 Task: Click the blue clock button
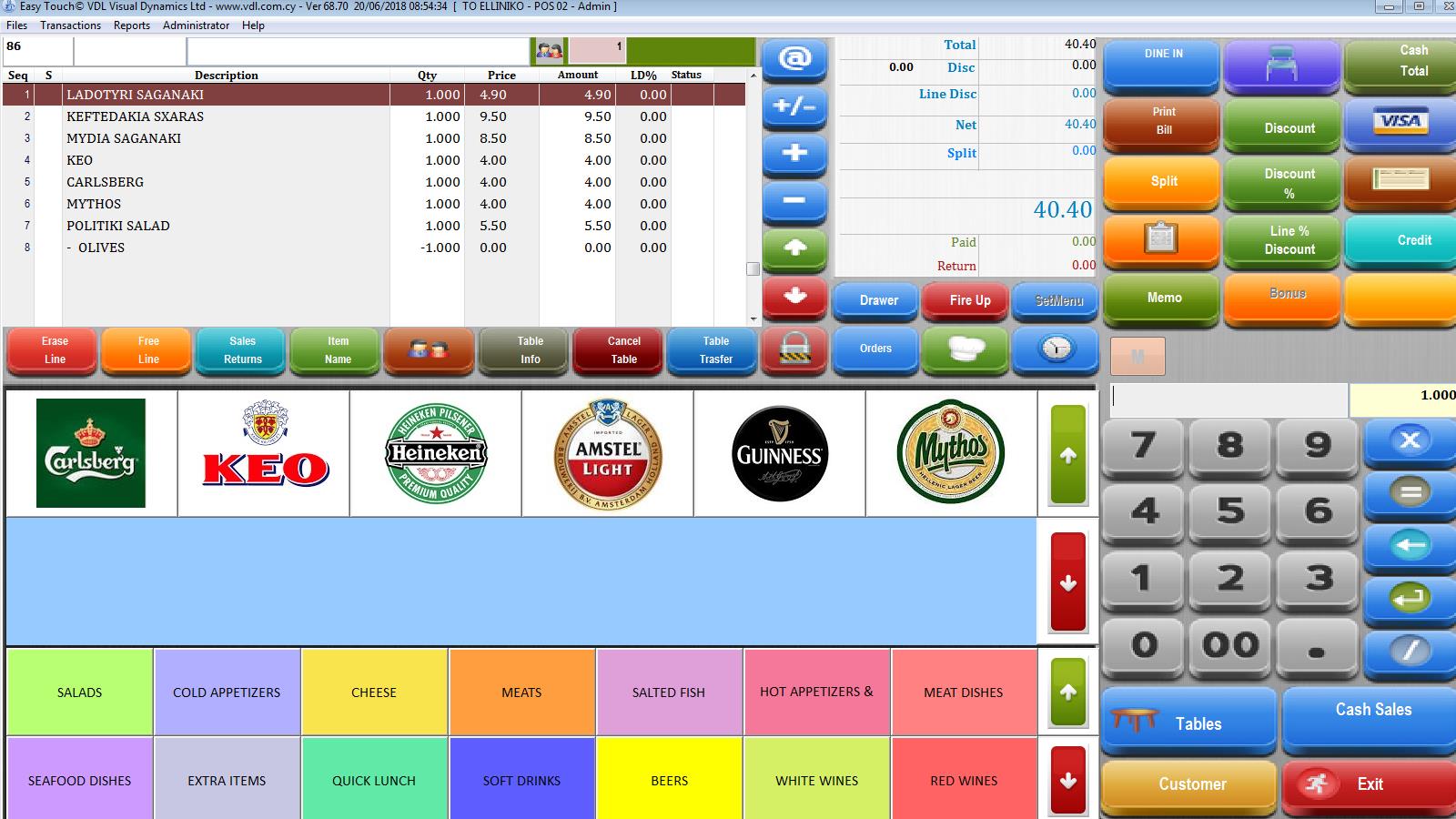pyautogui.click(x=1056, y=349)
